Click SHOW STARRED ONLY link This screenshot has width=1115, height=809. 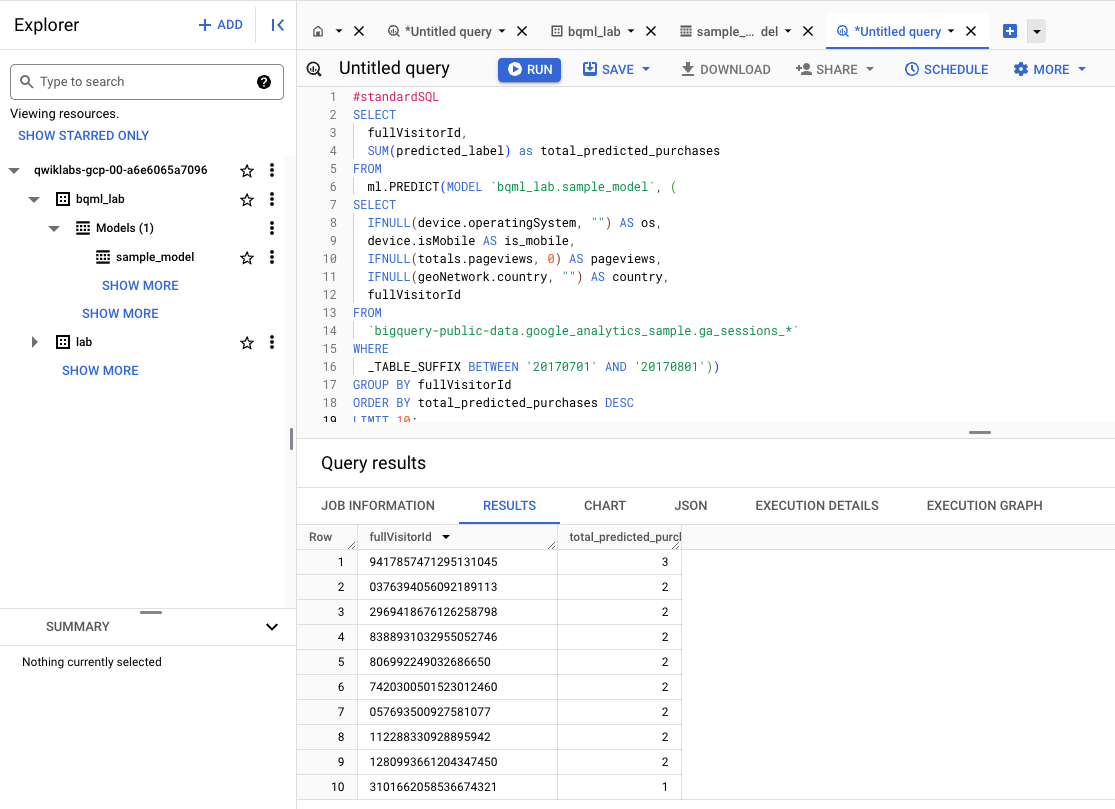click(83, 135)
